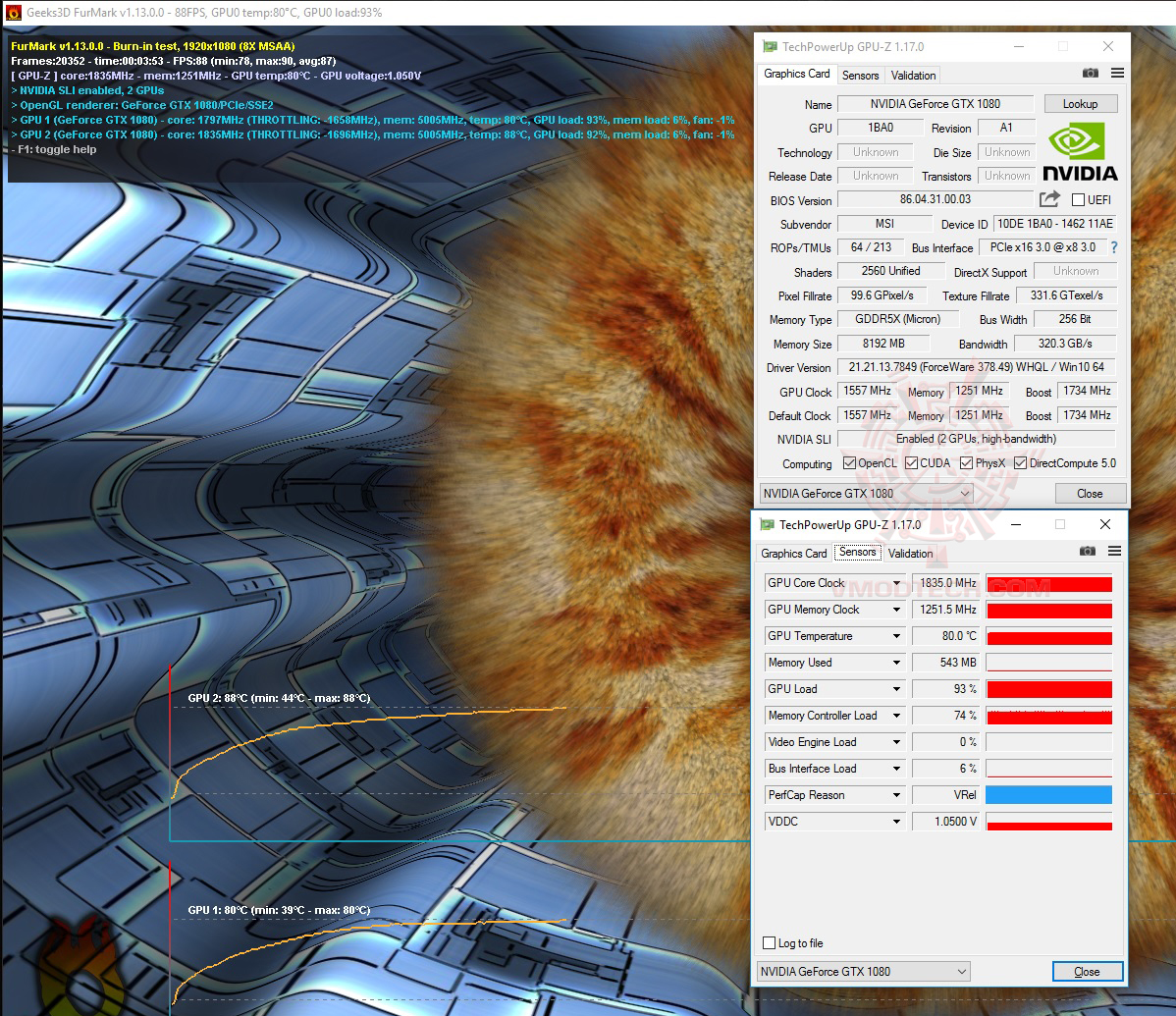The width and height of the screenshot is (1176, 1016).
Task: Toggle the PhysX checkbox
Action: (x=966, y=462)
